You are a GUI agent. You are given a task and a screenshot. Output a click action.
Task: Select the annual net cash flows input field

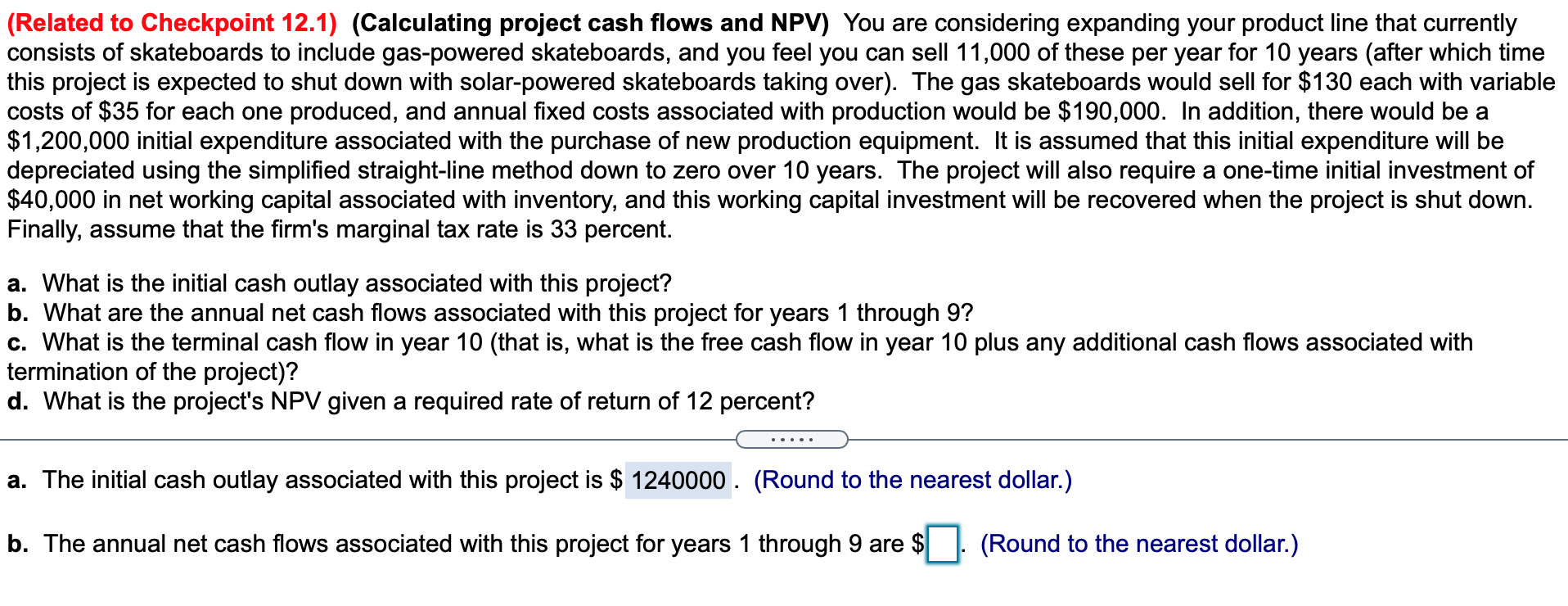941,543
